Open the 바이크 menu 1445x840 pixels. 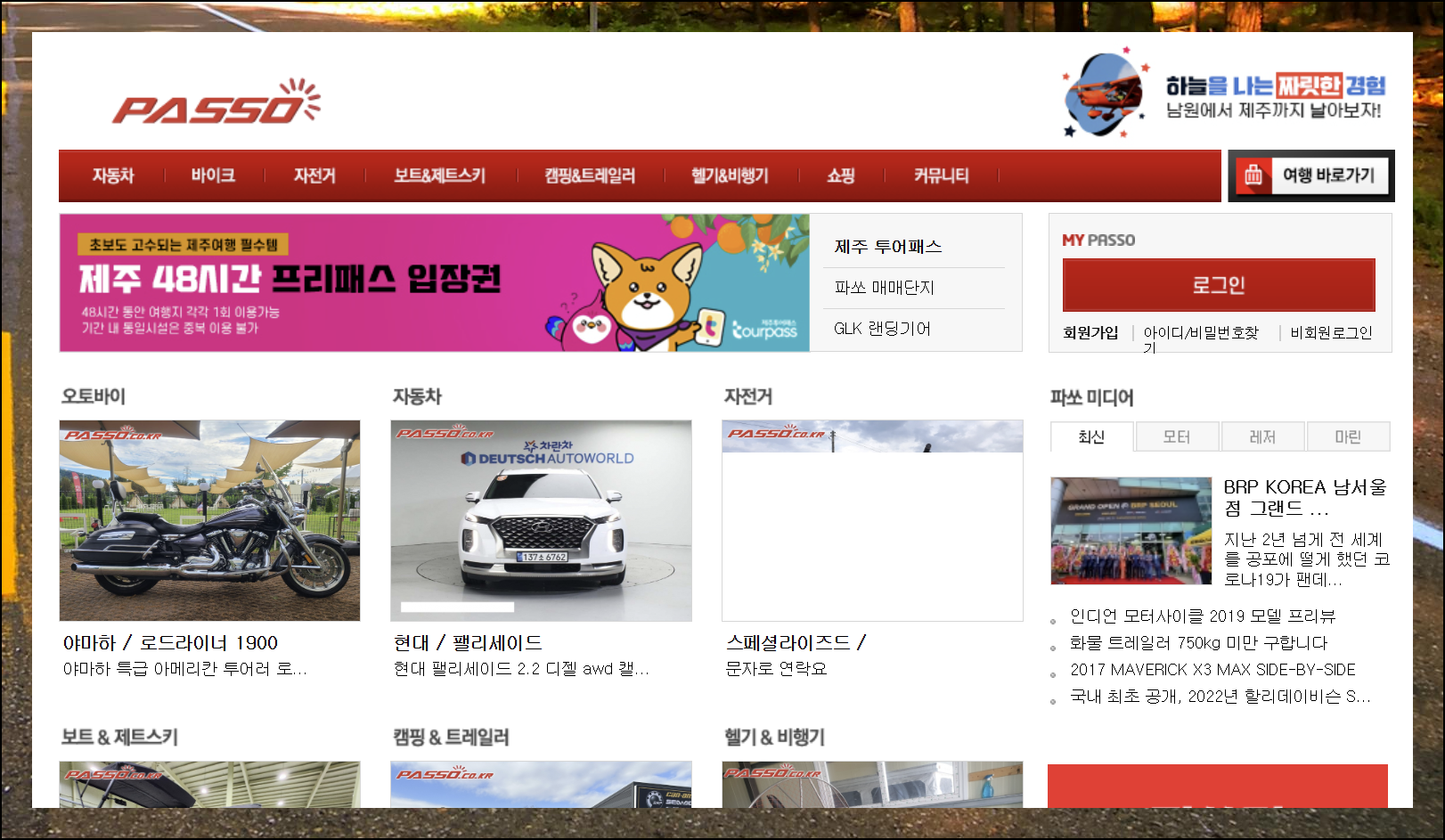213,175
